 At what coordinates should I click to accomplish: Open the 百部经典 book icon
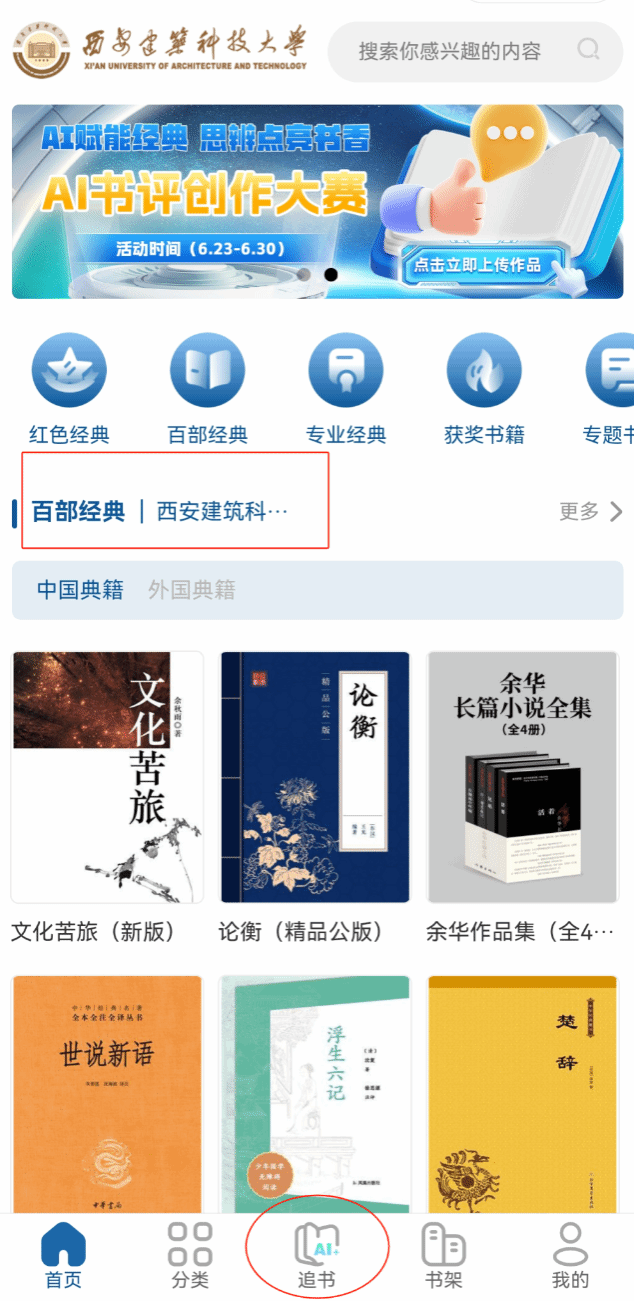(x=207, y=370)
